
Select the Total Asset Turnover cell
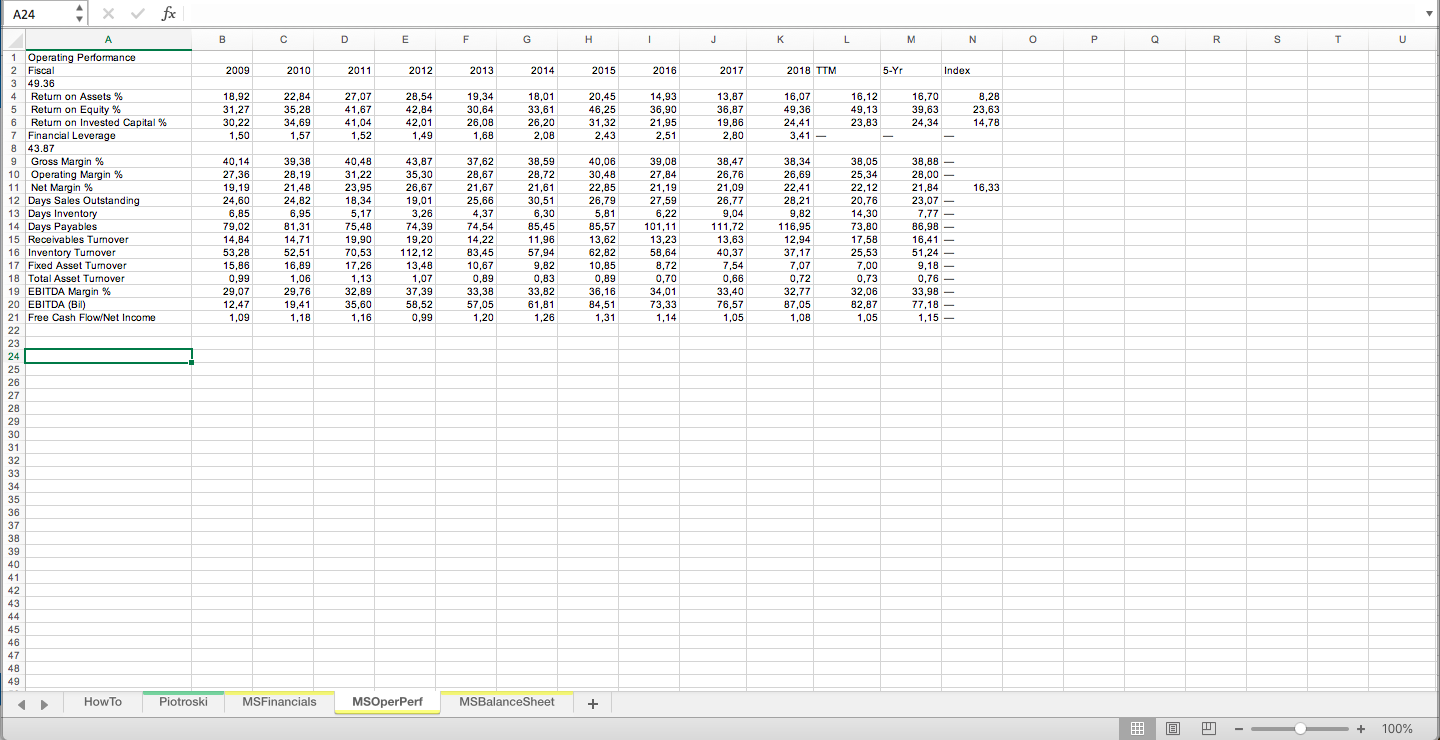(108, 279)
